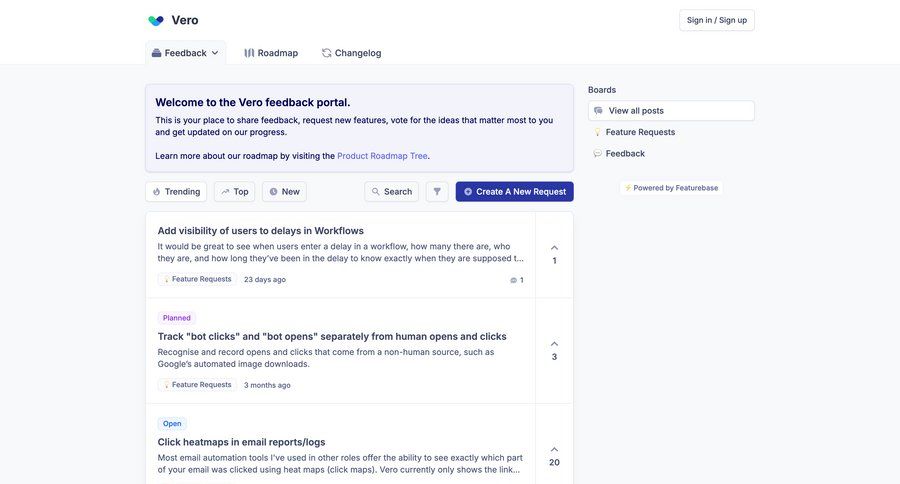Select View all posts board
900x484 pixels.
tap(671, 110)
